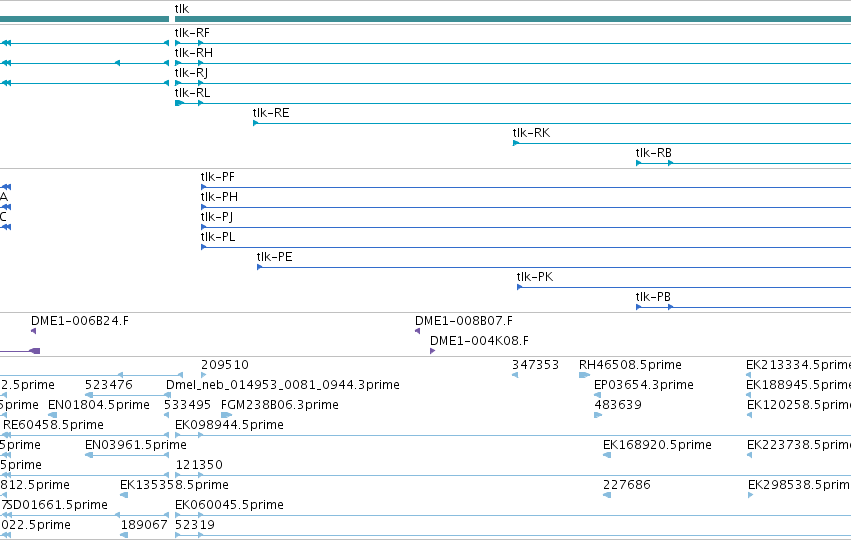Image resolution: width=851 pixels, height=540 pixels.
Task: Click the EK168920.5prime arrow glyph
Action: (x=607, y=455)
